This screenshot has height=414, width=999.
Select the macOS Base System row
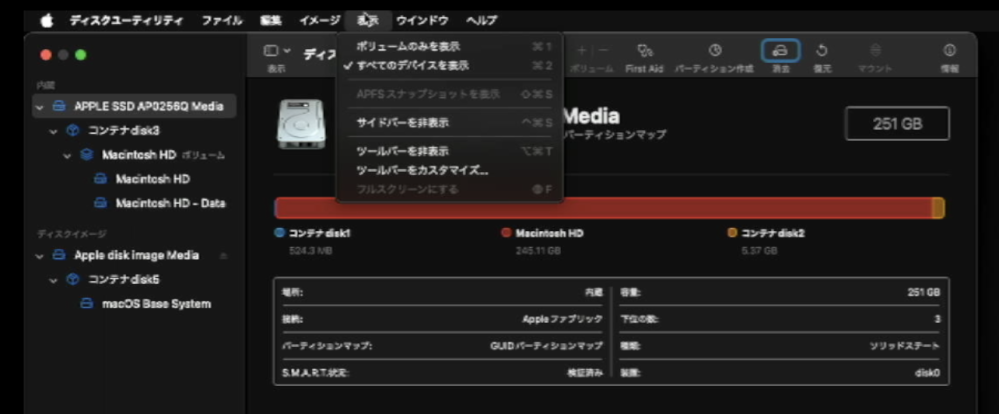pos(134,304)
